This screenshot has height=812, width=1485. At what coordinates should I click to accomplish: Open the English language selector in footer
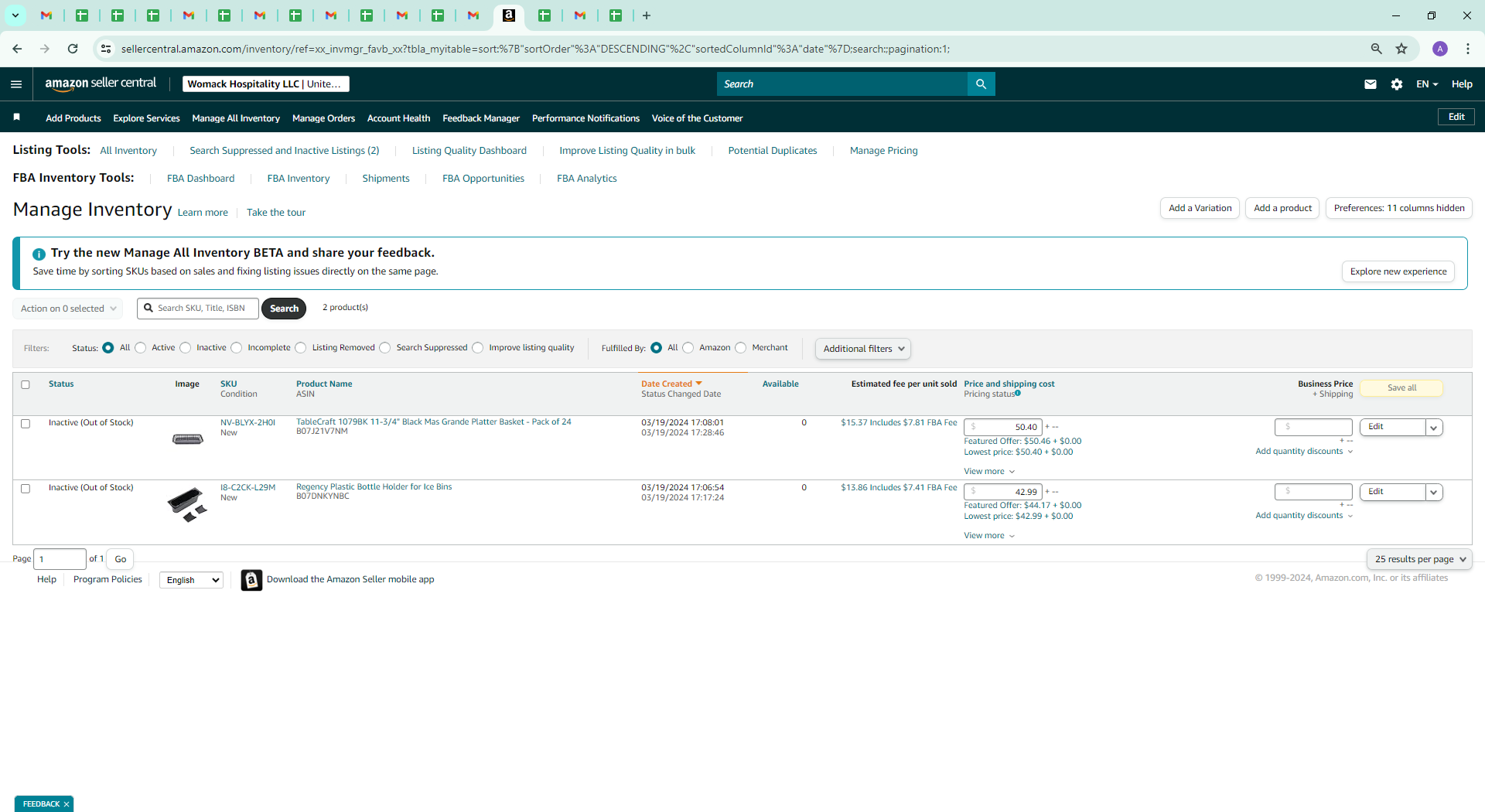click(x=191, y=580)
